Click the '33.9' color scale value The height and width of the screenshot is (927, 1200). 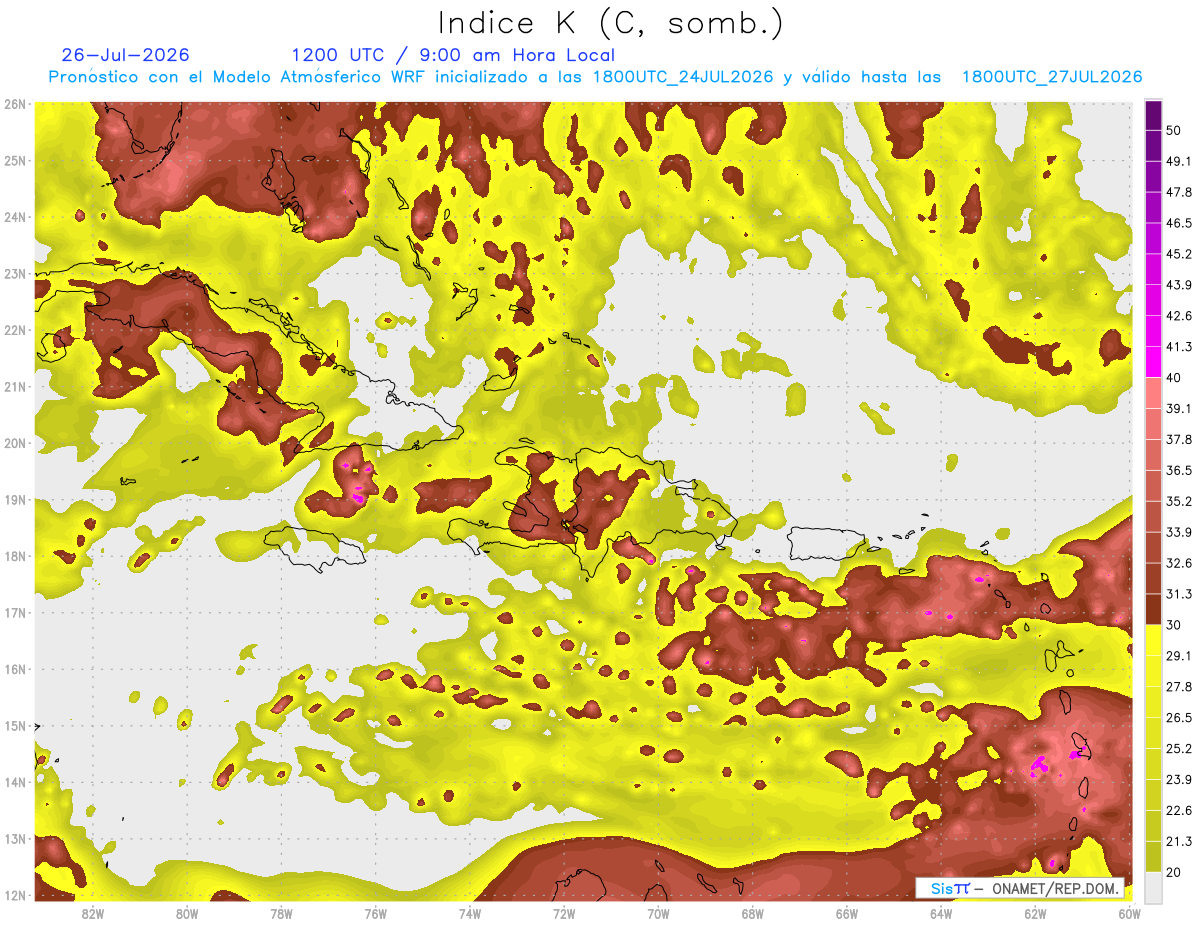[x=1178, y=532]
